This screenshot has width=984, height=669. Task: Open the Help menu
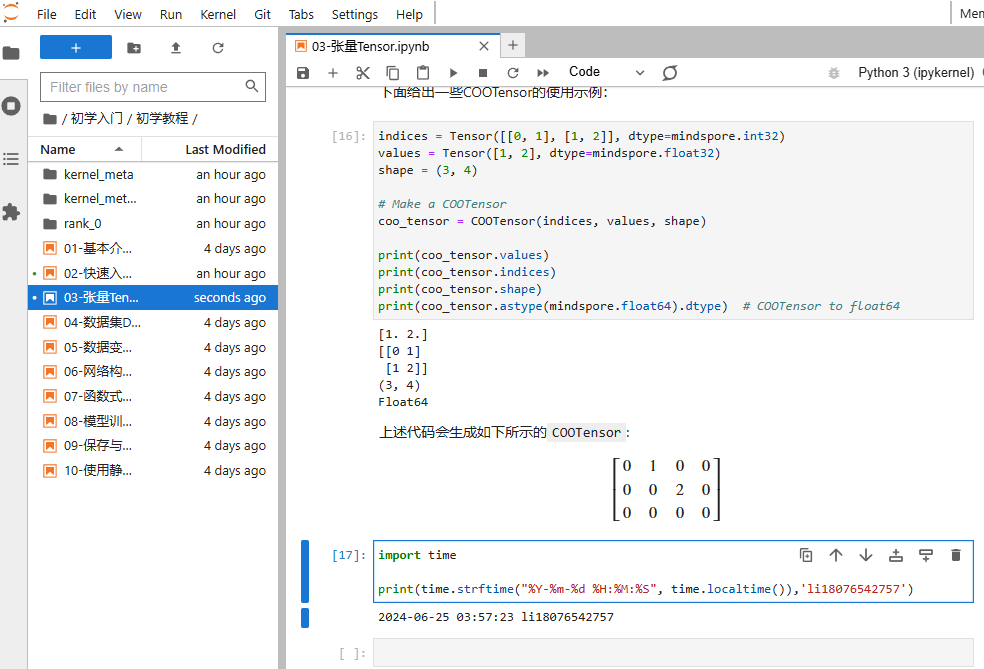[409, 14]
